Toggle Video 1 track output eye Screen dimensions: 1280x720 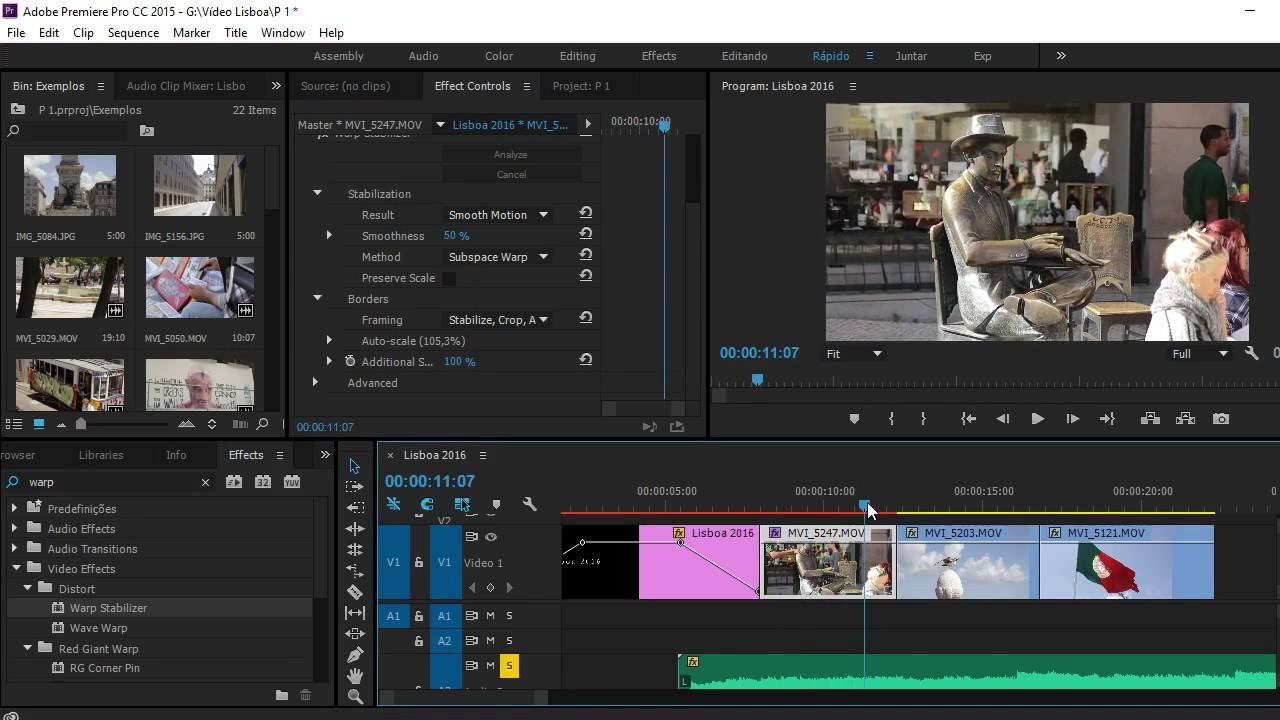coord(491,537)
